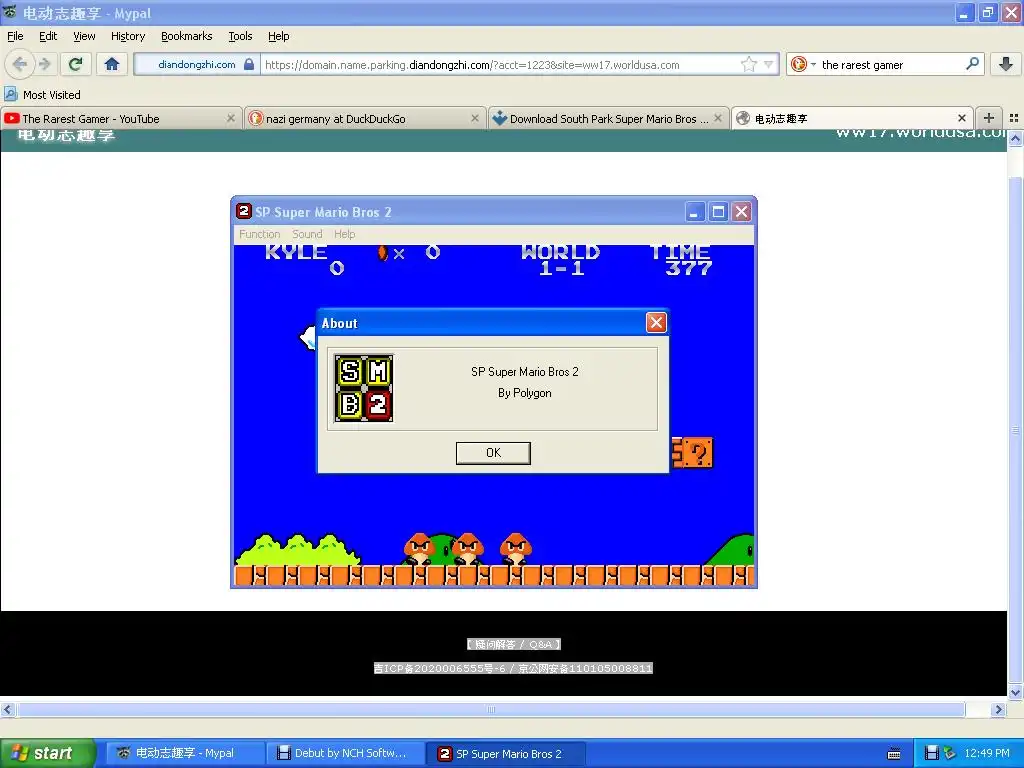Reload the page with the refresh icon
Viewport: 1024px width, 768px height.
point(76,64)
